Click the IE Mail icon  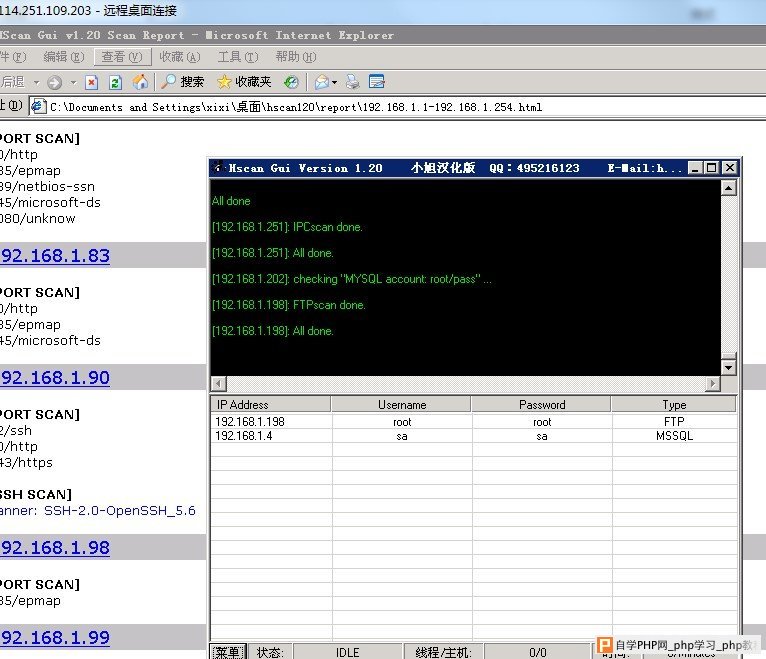(x=322, y=82)
